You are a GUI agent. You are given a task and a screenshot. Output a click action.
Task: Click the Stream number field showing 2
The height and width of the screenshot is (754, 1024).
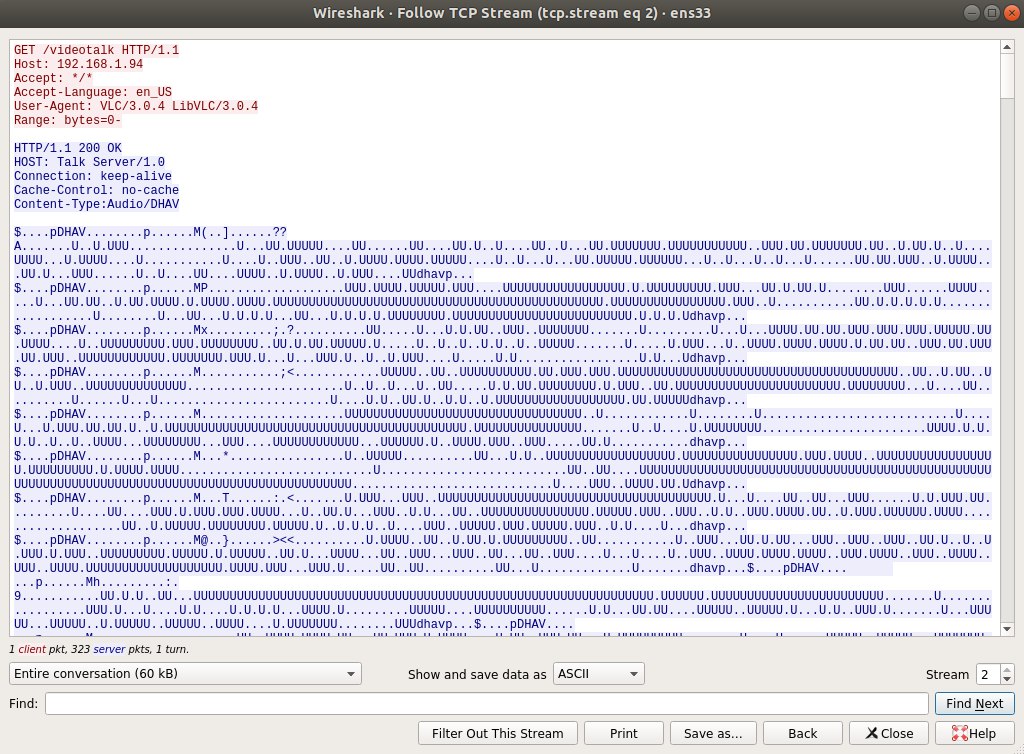[x=988, y=674]
